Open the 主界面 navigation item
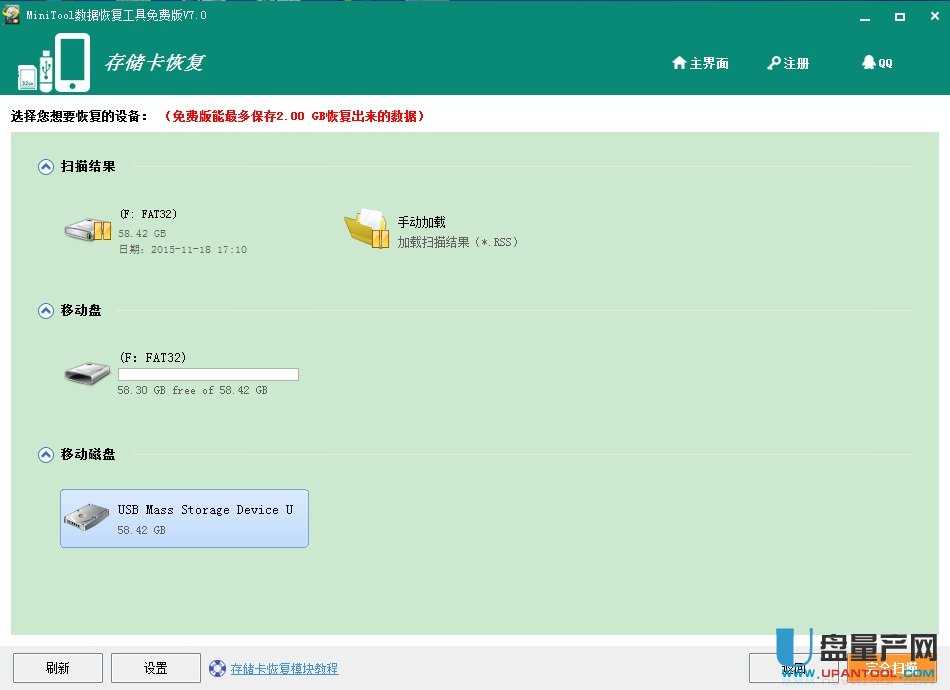The image size is (950, 690). 706,63
